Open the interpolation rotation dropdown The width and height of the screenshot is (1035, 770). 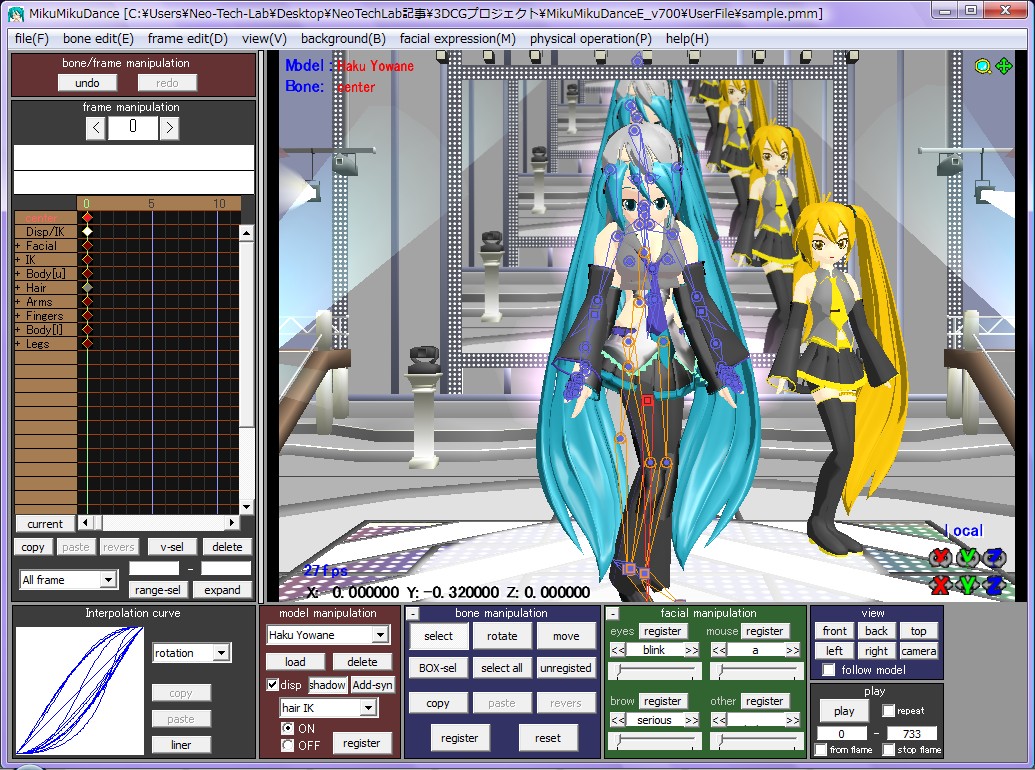point(221,653)
